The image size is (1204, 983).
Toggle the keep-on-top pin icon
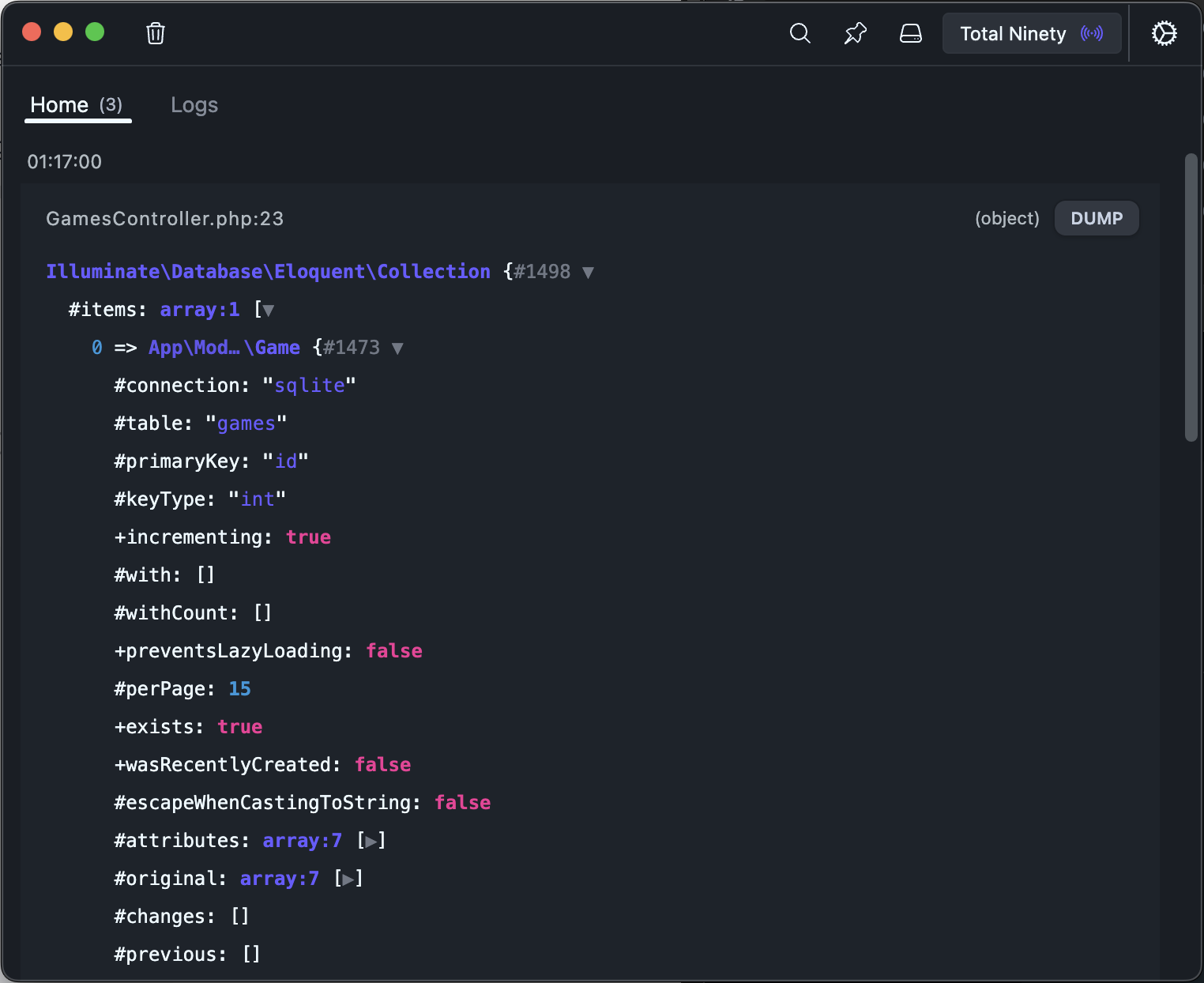(x=855, y=34)
